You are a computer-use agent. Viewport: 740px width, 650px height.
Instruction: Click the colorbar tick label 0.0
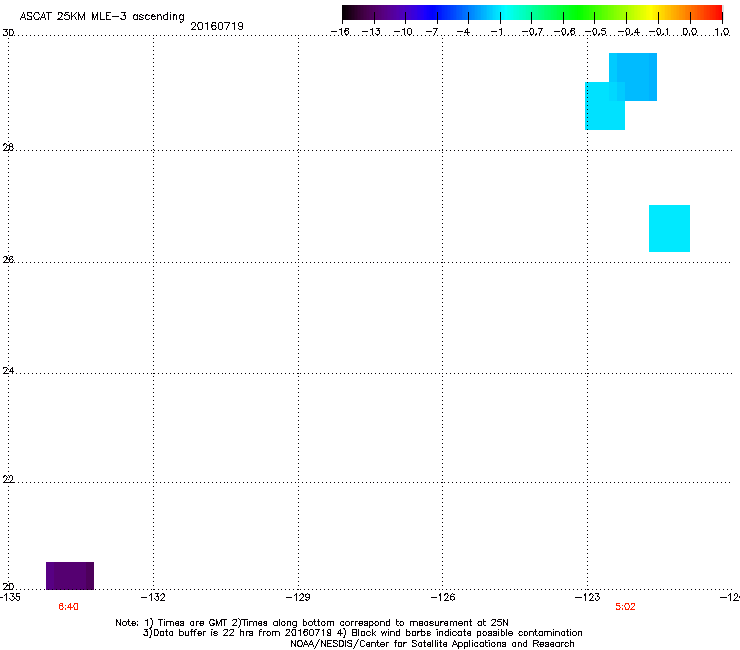(690, 32)
